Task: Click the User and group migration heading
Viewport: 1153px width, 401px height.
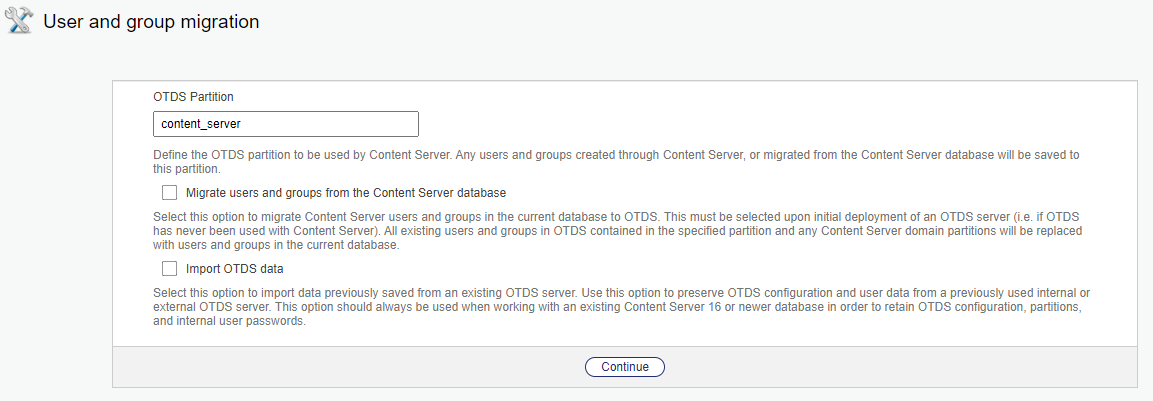Action: 151,21
